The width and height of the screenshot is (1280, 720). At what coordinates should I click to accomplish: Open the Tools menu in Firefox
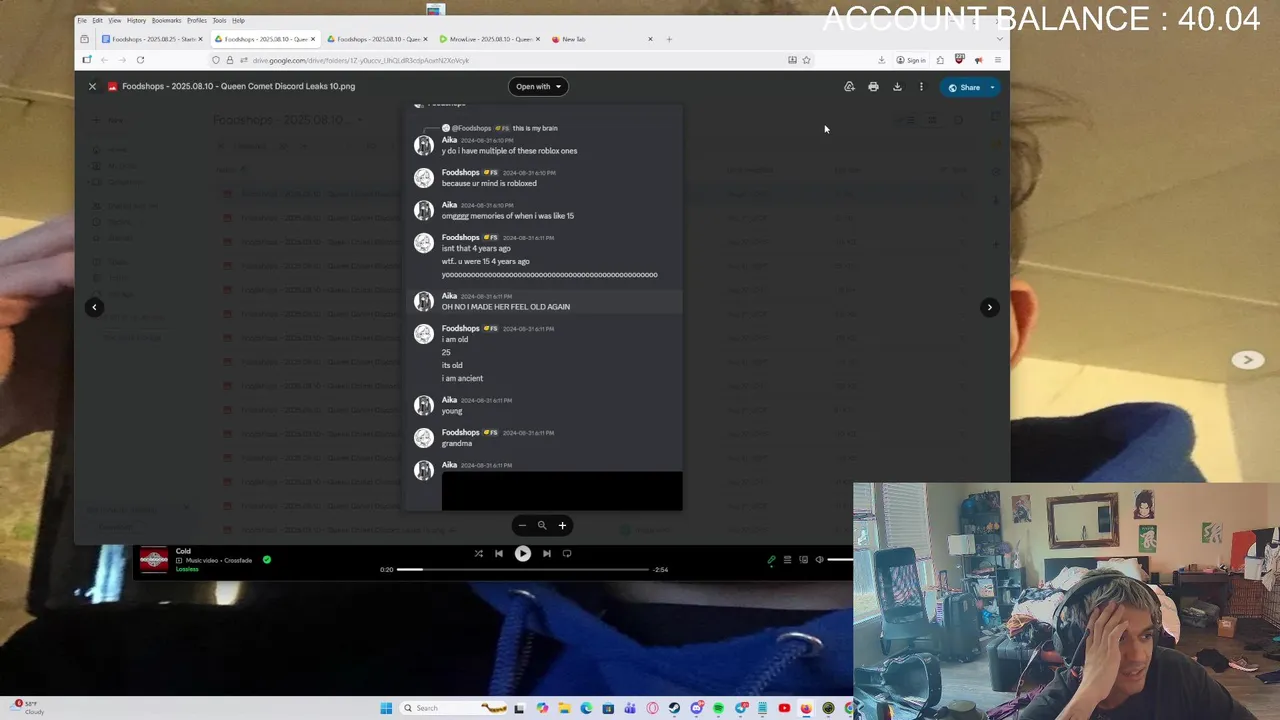(219, 20)
